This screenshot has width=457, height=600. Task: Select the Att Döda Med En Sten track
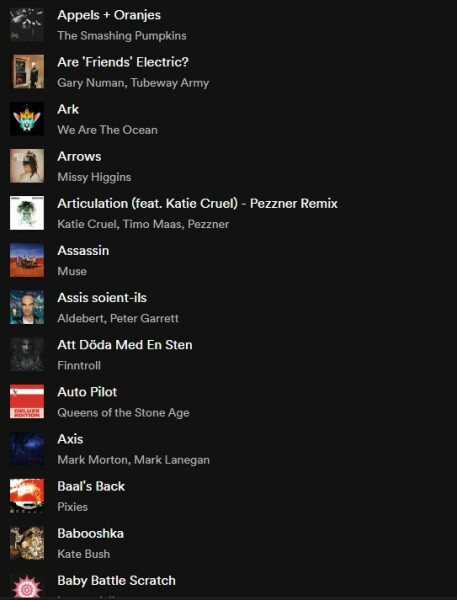[x=125, y=345]
